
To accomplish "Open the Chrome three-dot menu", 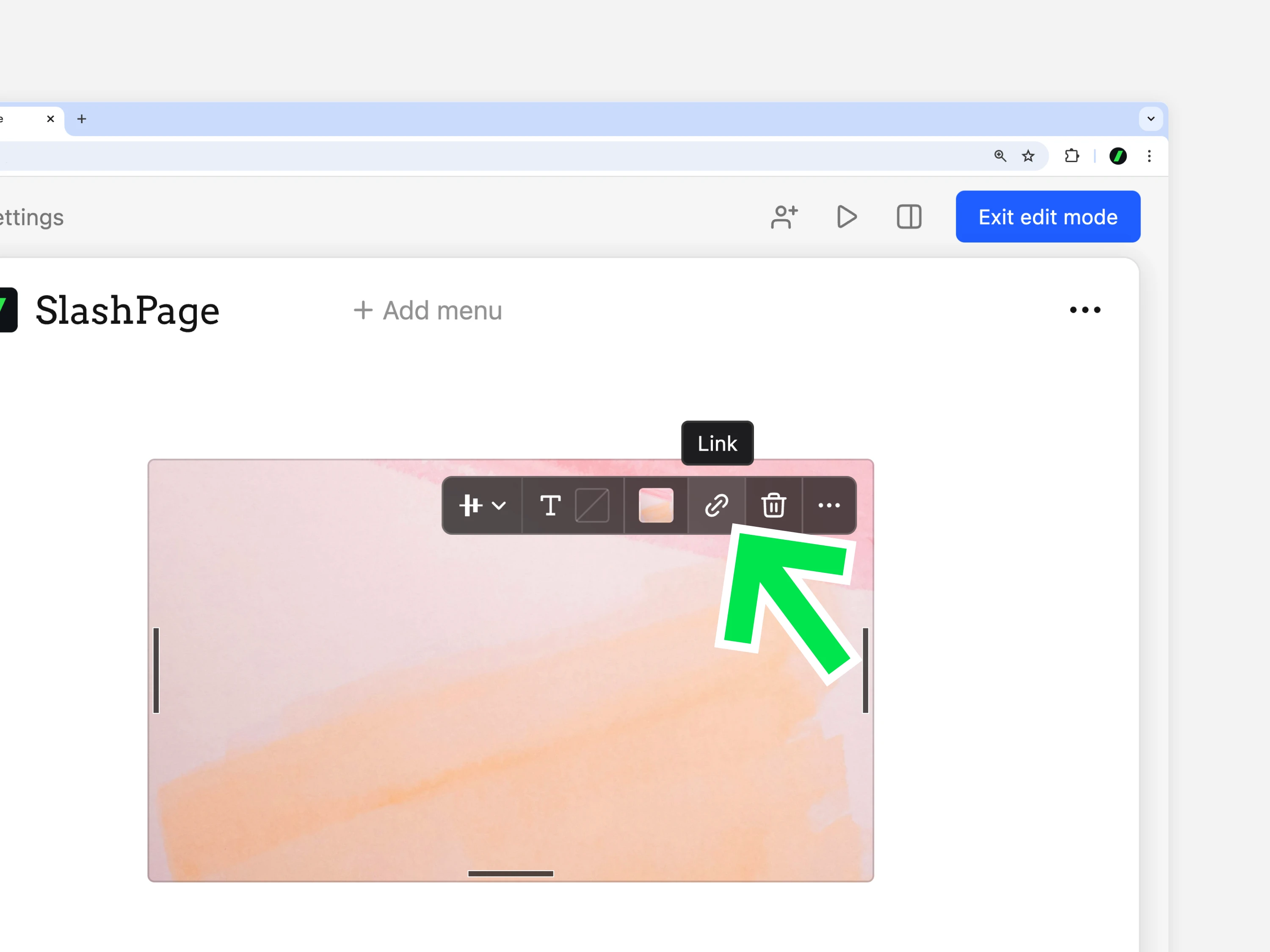I will click(x=1149, y=156).
